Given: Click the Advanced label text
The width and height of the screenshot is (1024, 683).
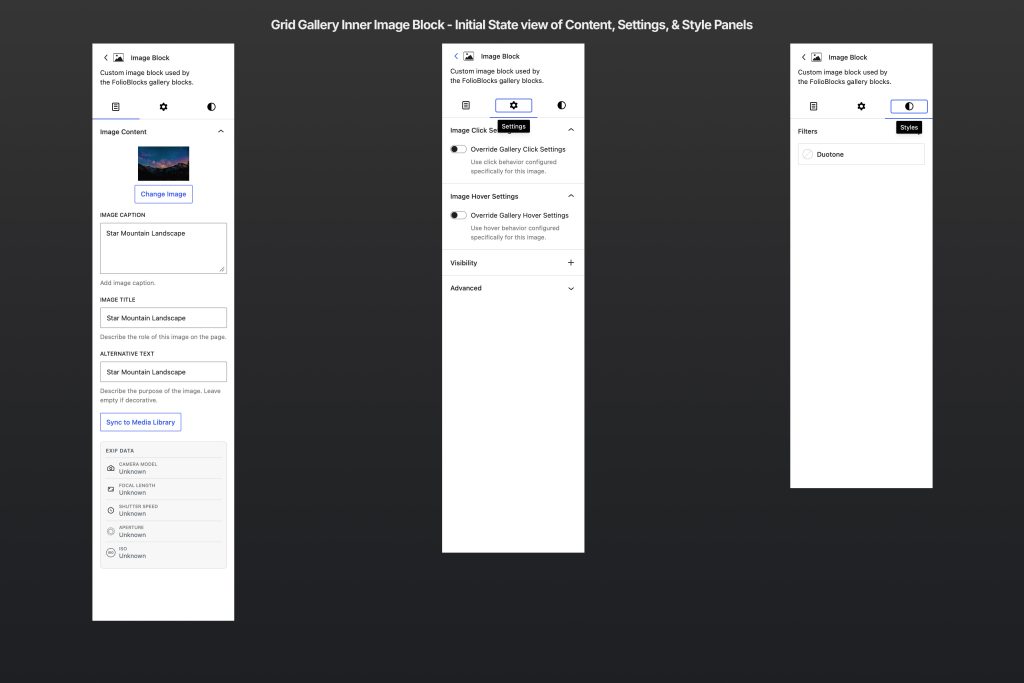Looking at the screenshot, I should [466, 288].
